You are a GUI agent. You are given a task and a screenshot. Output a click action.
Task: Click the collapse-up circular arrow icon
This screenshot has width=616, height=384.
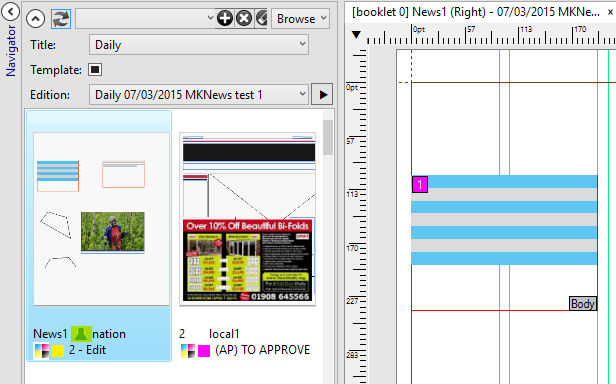[x=35, y=18]
